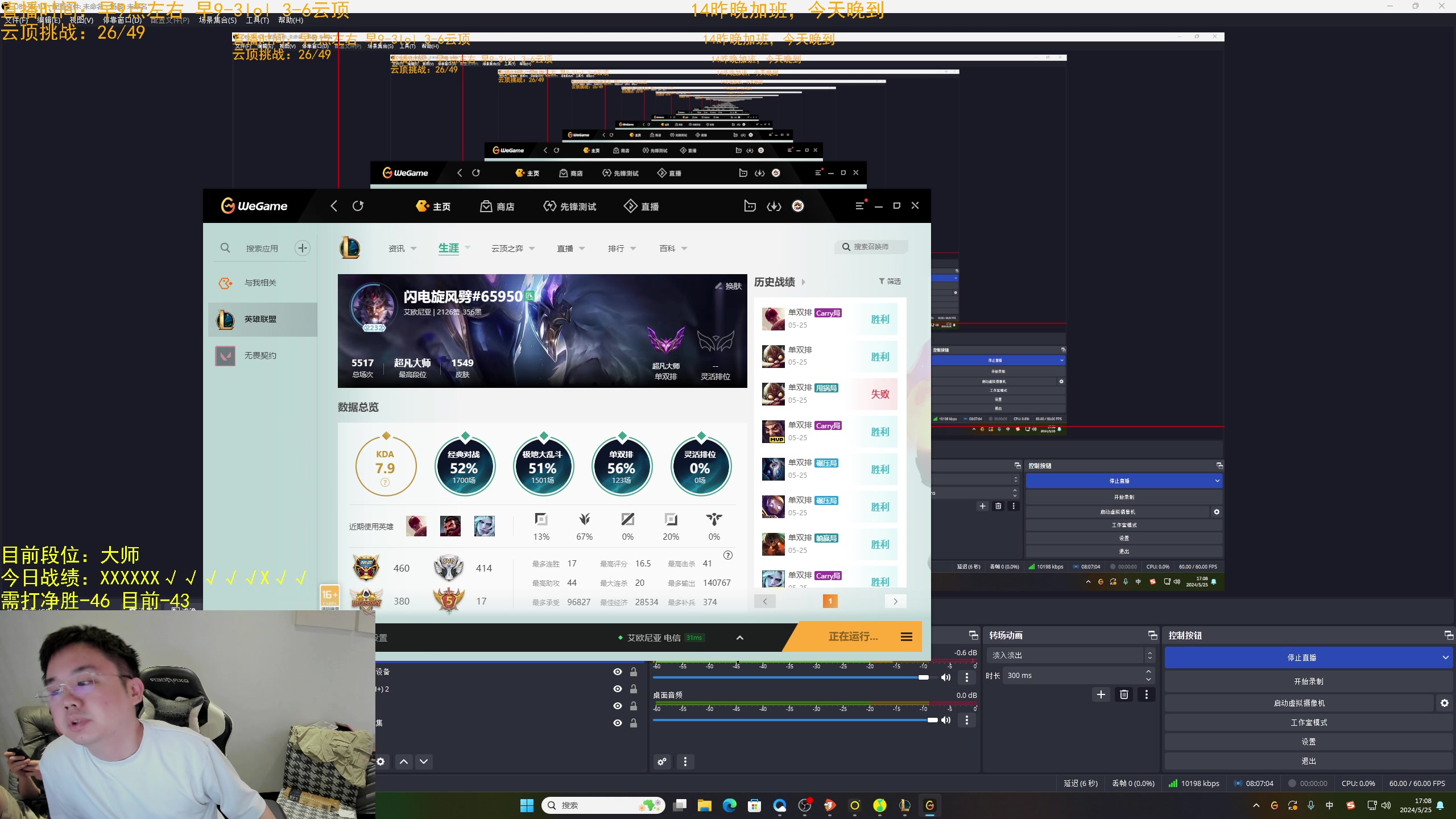Mute the desktop audio speaker icon
1456x819 pixels.
946,720
